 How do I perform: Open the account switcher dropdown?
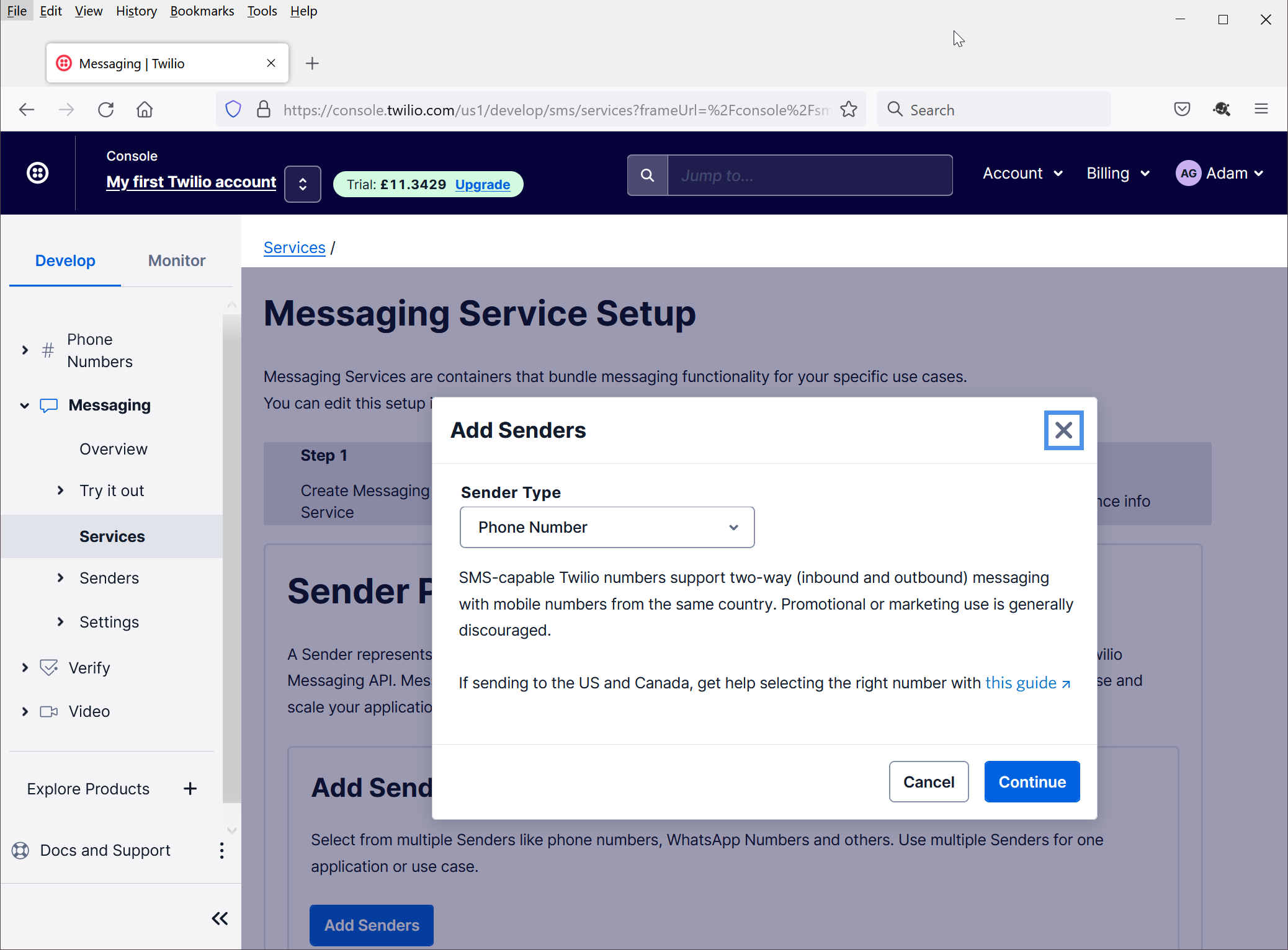tap(303, 184)
